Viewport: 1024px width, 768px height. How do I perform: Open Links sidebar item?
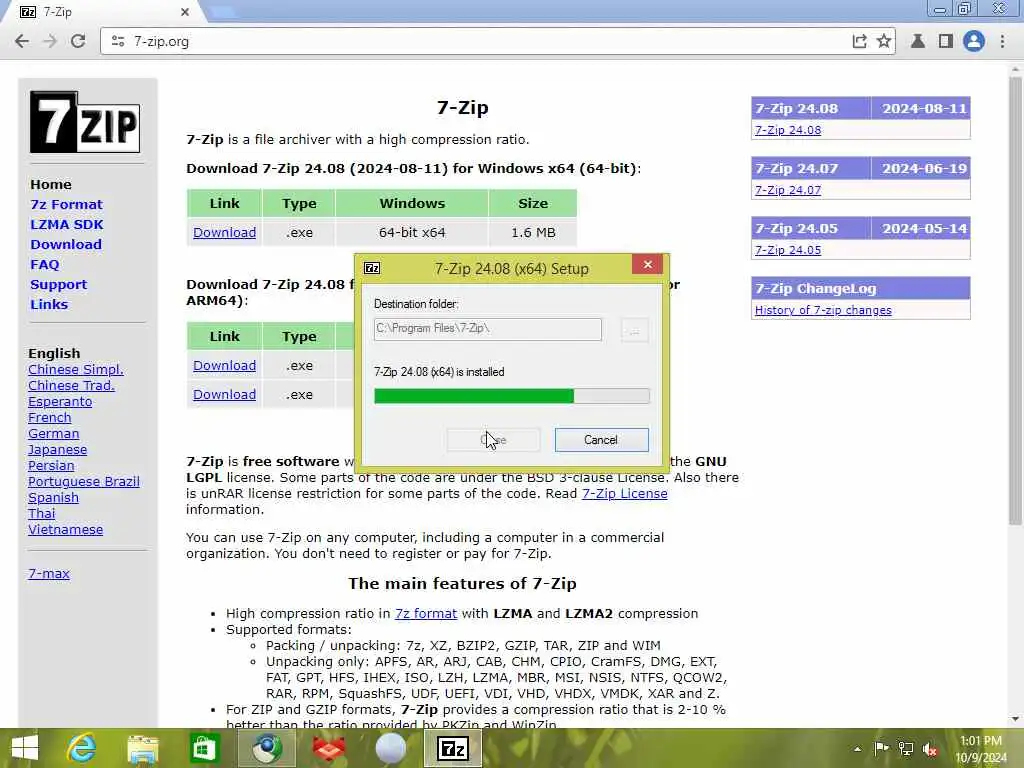pos(48,304)
